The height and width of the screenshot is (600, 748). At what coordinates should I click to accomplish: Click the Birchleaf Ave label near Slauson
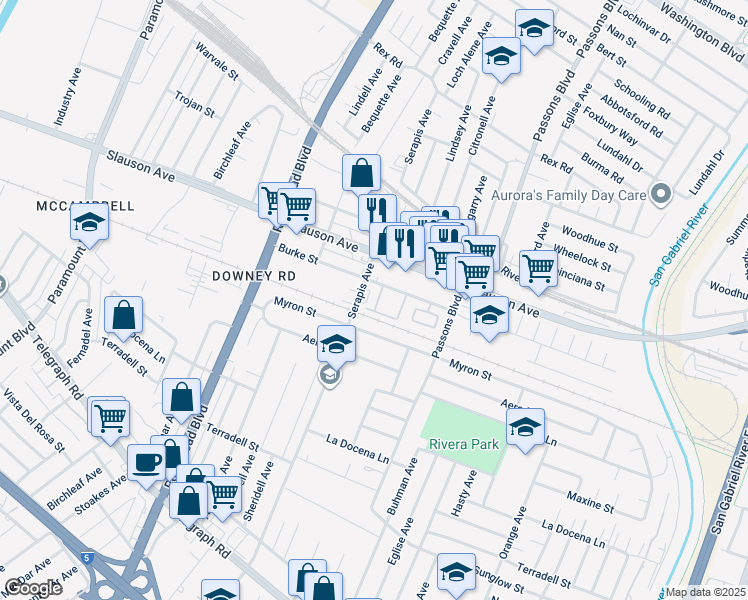tap(232, 150)
